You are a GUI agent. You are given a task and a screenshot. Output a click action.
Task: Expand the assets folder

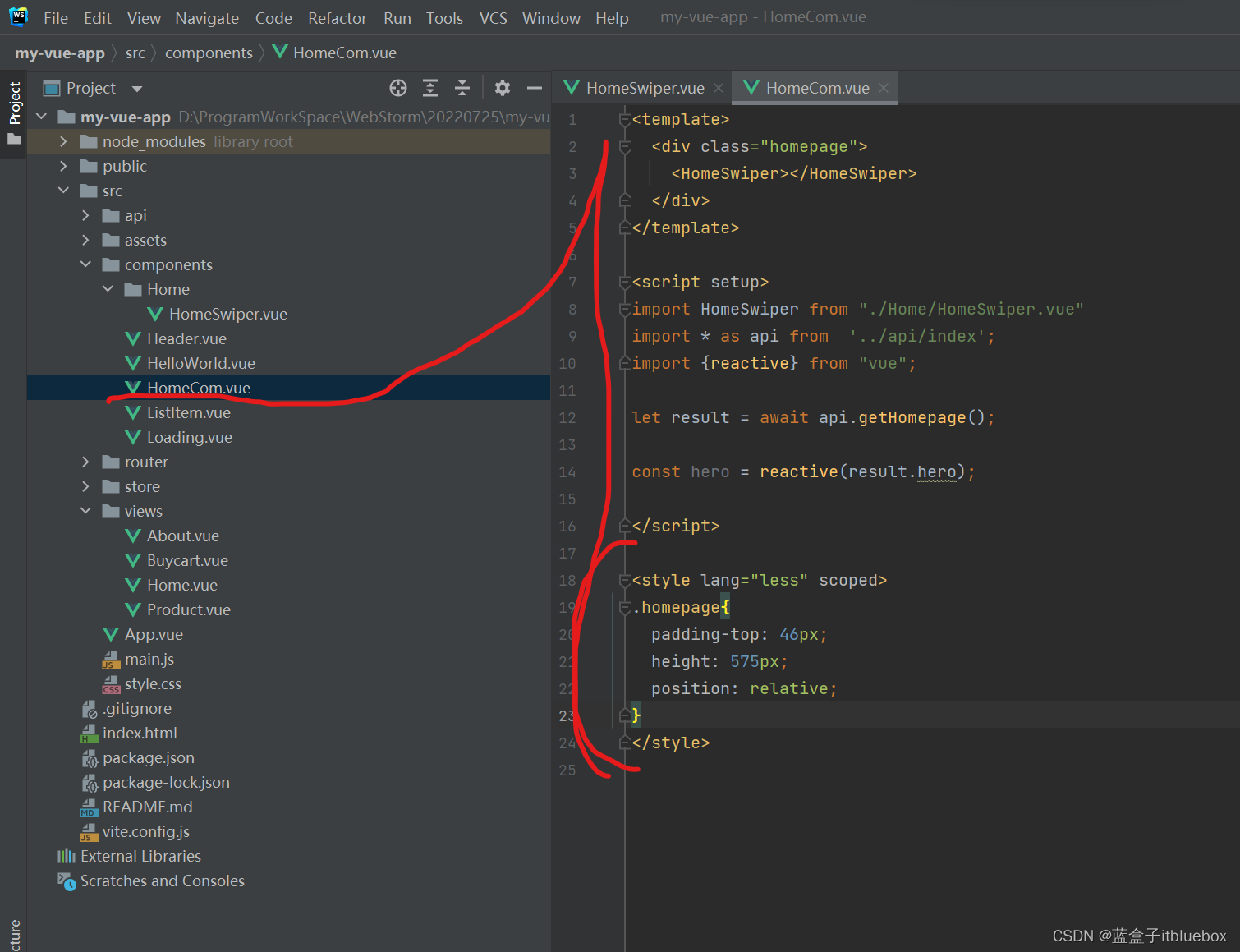[85, 240]
